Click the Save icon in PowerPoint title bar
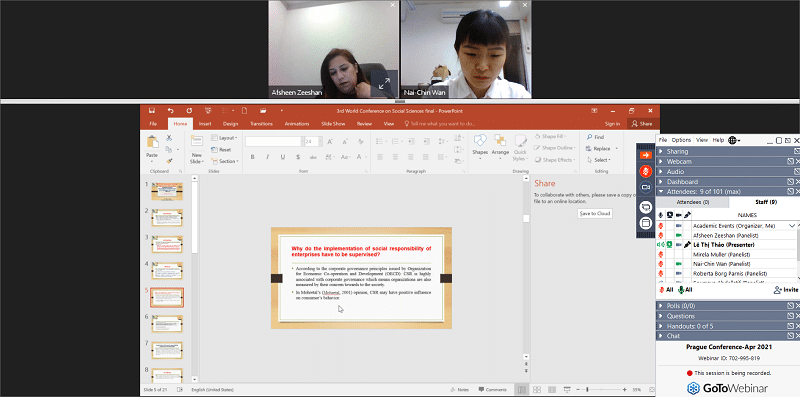The image size is (800, 397). click(152, 110)
